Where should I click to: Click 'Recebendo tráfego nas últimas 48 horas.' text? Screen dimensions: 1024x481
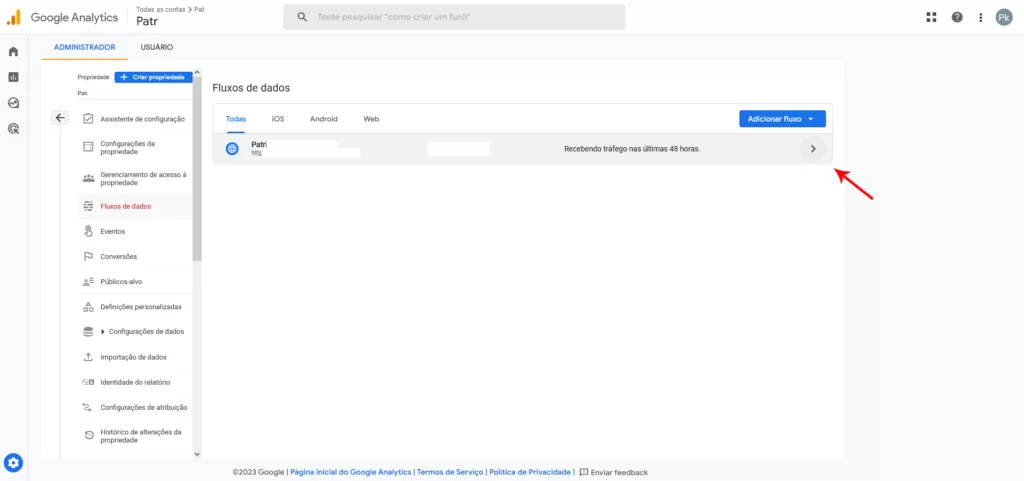(632, 149)
